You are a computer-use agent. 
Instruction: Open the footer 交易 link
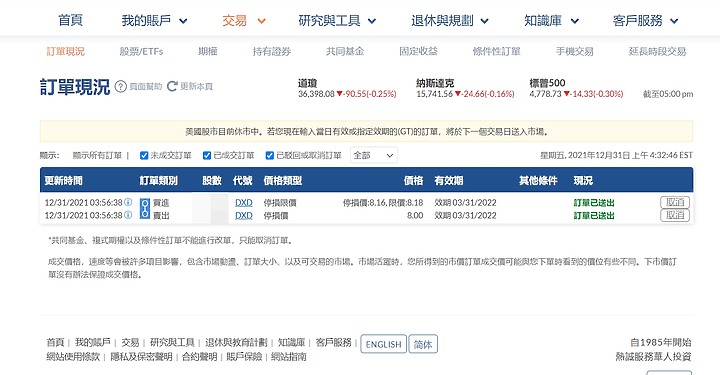(x=130, y=342)
